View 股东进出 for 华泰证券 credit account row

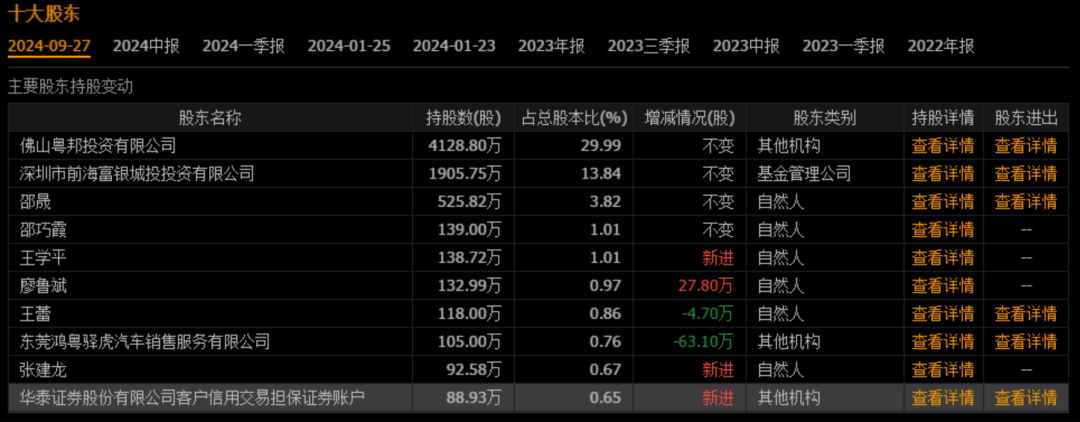(1026, 397)
